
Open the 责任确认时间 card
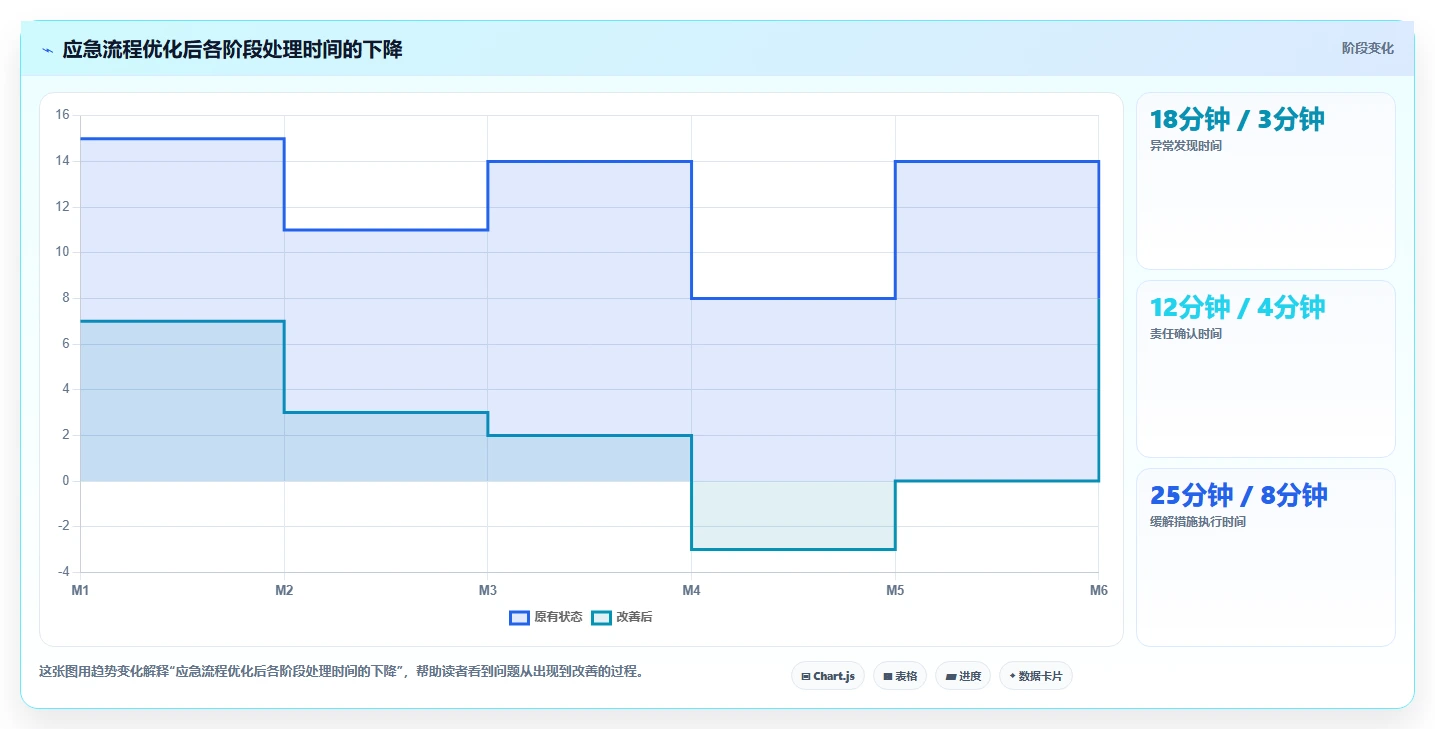point(1266,369)
